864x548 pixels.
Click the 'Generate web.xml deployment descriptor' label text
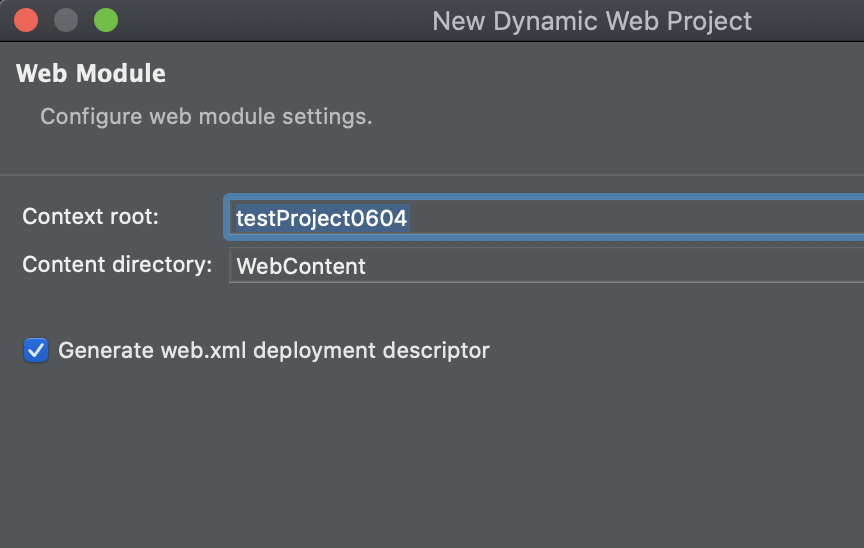pyautogui.click(x=274, y=350)
